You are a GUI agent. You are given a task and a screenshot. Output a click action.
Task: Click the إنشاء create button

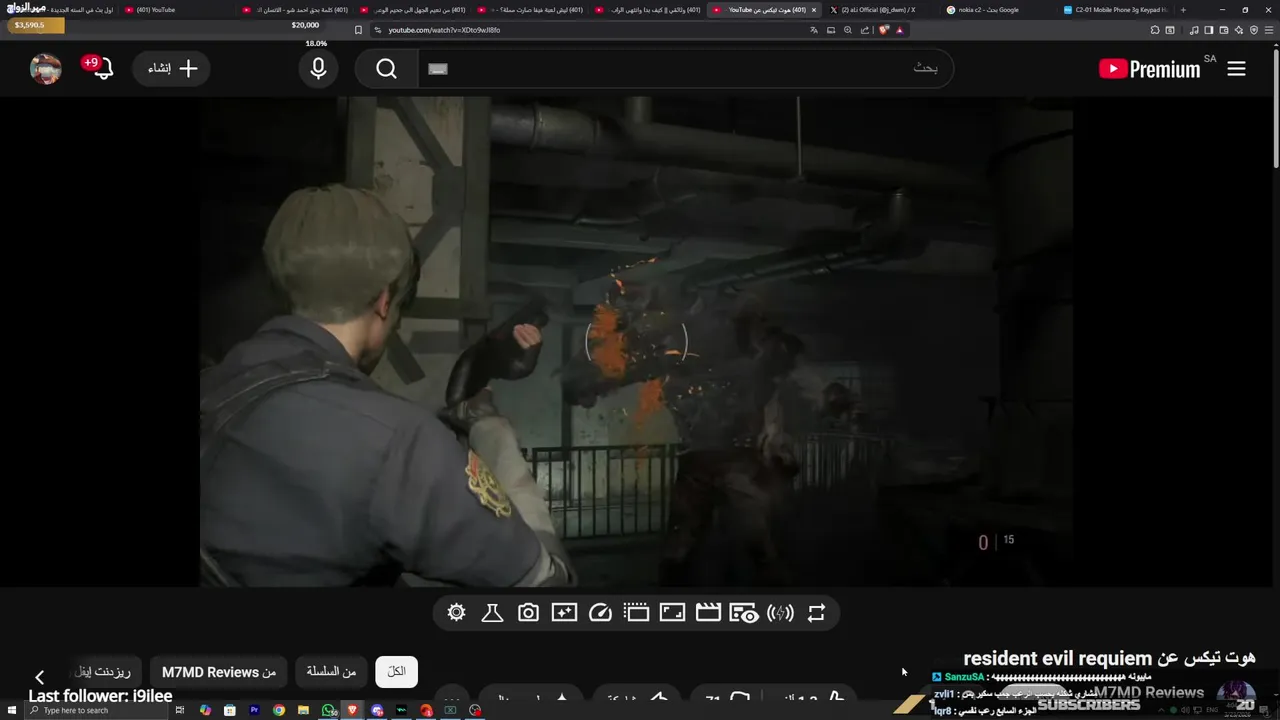172,68
